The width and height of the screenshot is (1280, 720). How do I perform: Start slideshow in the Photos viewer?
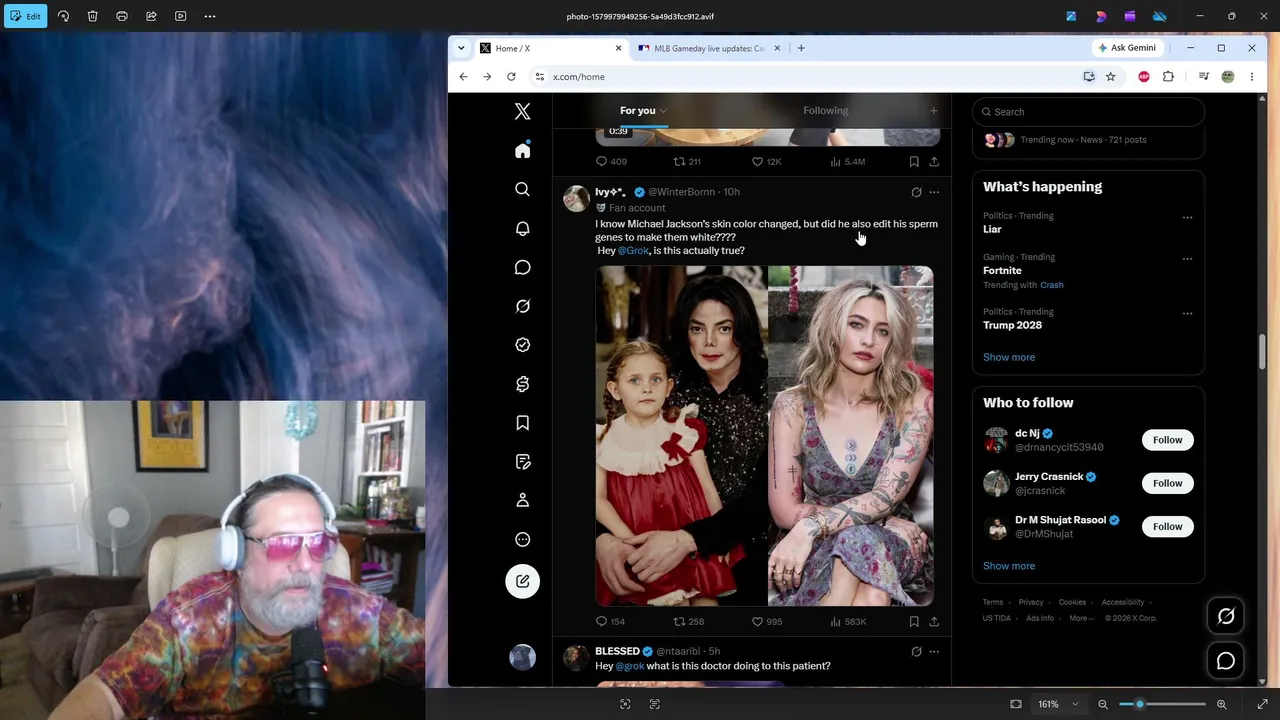click(x=180, y=16)
